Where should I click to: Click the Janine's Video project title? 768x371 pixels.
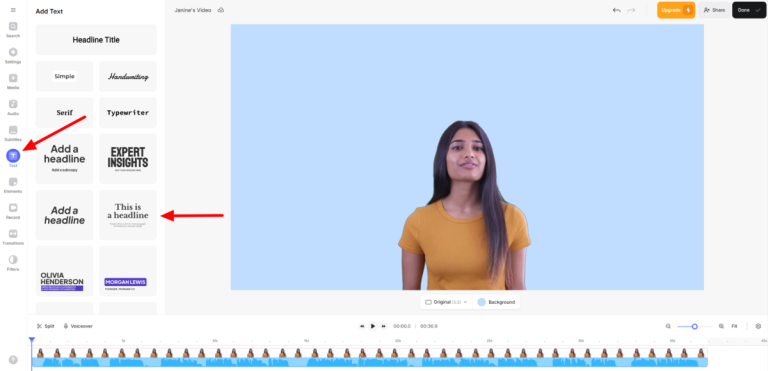coord(193,10)
